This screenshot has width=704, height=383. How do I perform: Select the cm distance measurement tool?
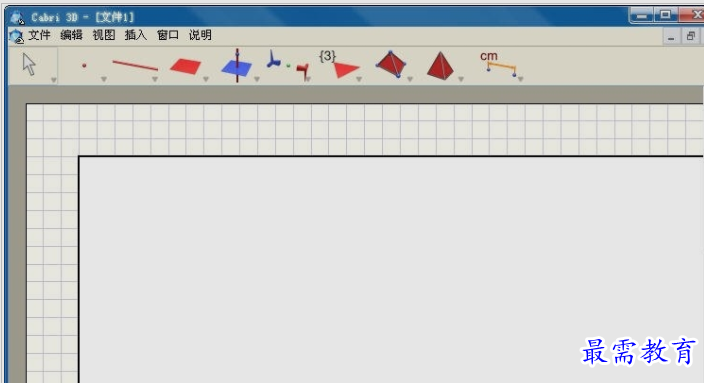498,63
